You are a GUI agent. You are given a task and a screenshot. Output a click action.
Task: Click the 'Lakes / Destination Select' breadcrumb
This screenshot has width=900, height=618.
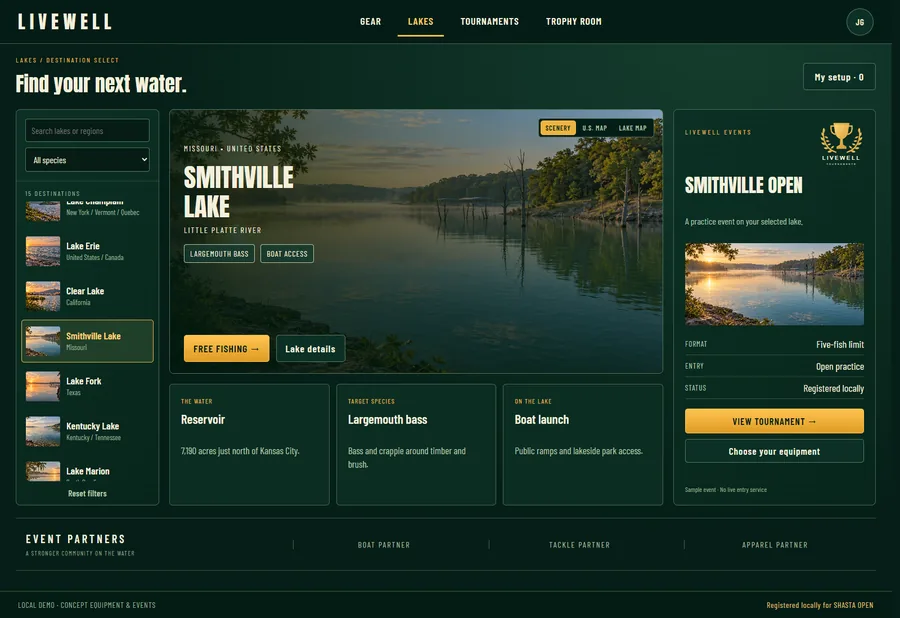tap(67, 60)
